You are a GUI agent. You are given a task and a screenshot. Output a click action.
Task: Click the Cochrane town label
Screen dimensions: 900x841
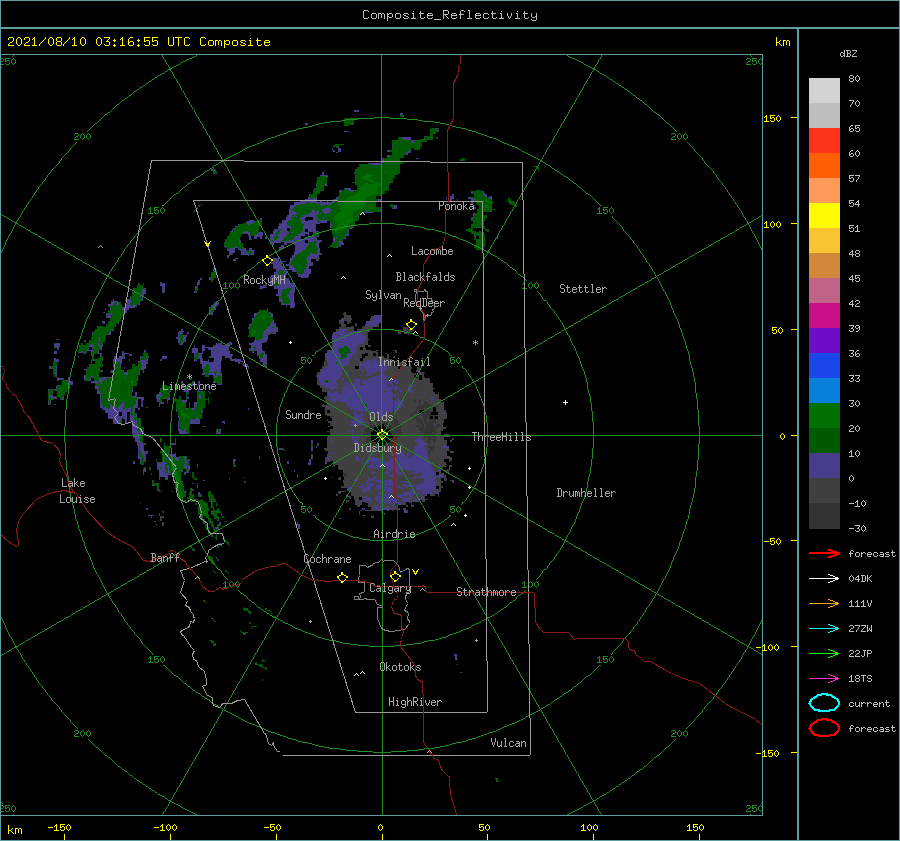coord(327,559)
